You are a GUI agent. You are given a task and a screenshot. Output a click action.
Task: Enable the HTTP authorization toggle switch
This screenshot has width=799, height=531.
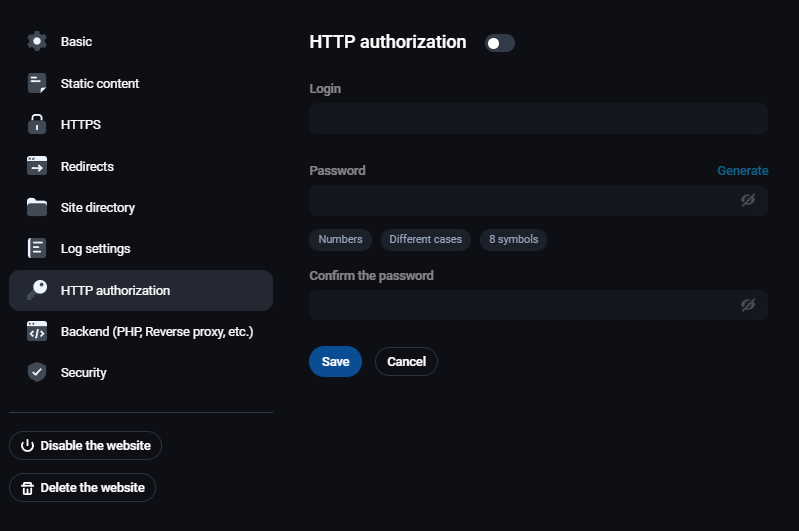point(499,43)
